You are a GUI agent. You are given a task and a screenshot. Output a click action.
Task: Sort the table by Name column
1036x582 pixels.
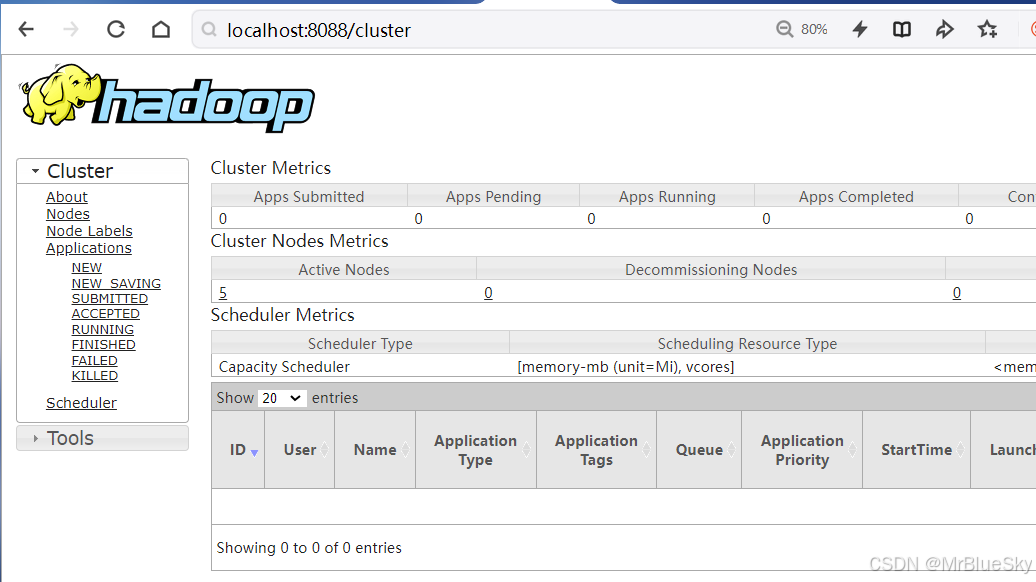coord(375,450)
